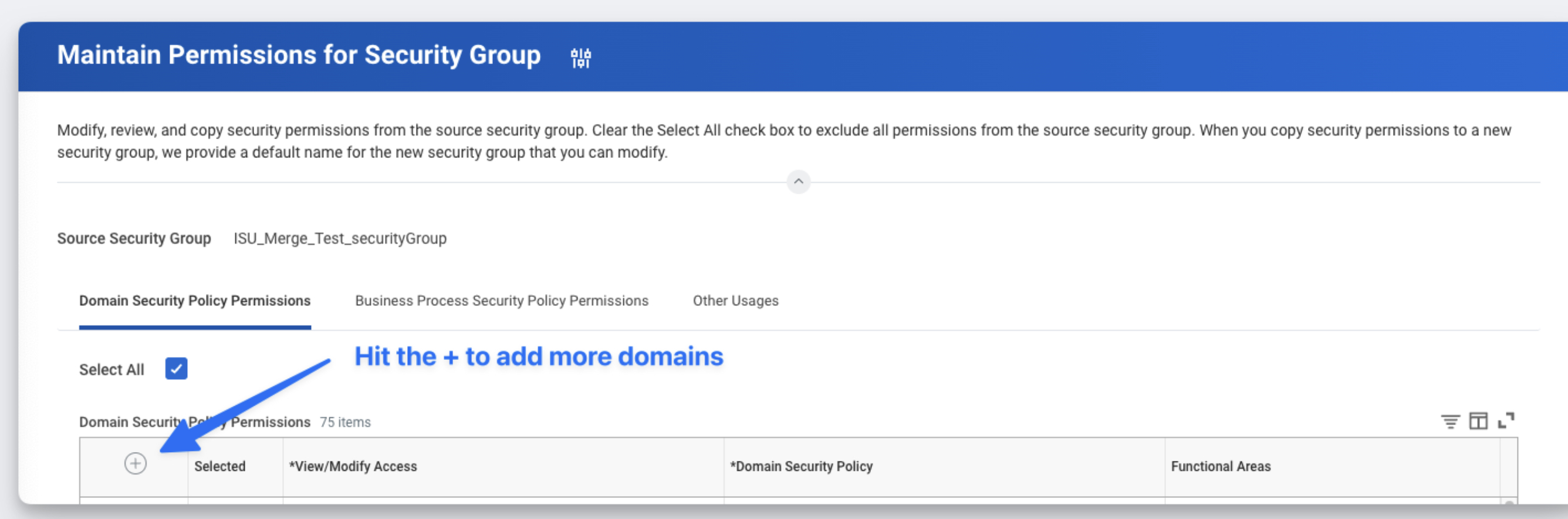Click the View/Modify Access column header
The image size is (1568, 519).
pyautogui.click(x=353, y=467)
